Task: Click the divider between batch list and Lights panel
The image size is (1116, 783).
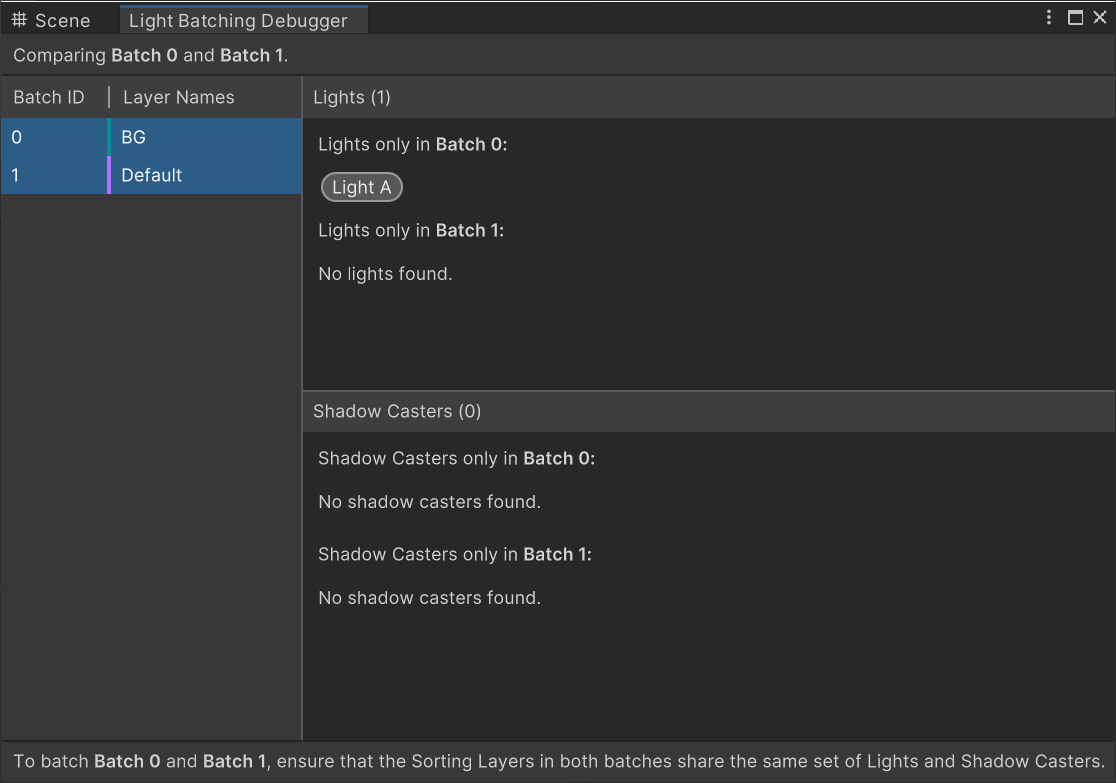Action: (x=302, y=400)
